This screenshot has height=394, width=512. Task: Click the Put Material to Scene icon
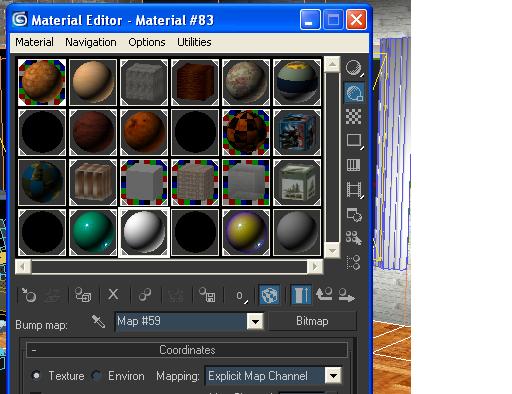52,295
